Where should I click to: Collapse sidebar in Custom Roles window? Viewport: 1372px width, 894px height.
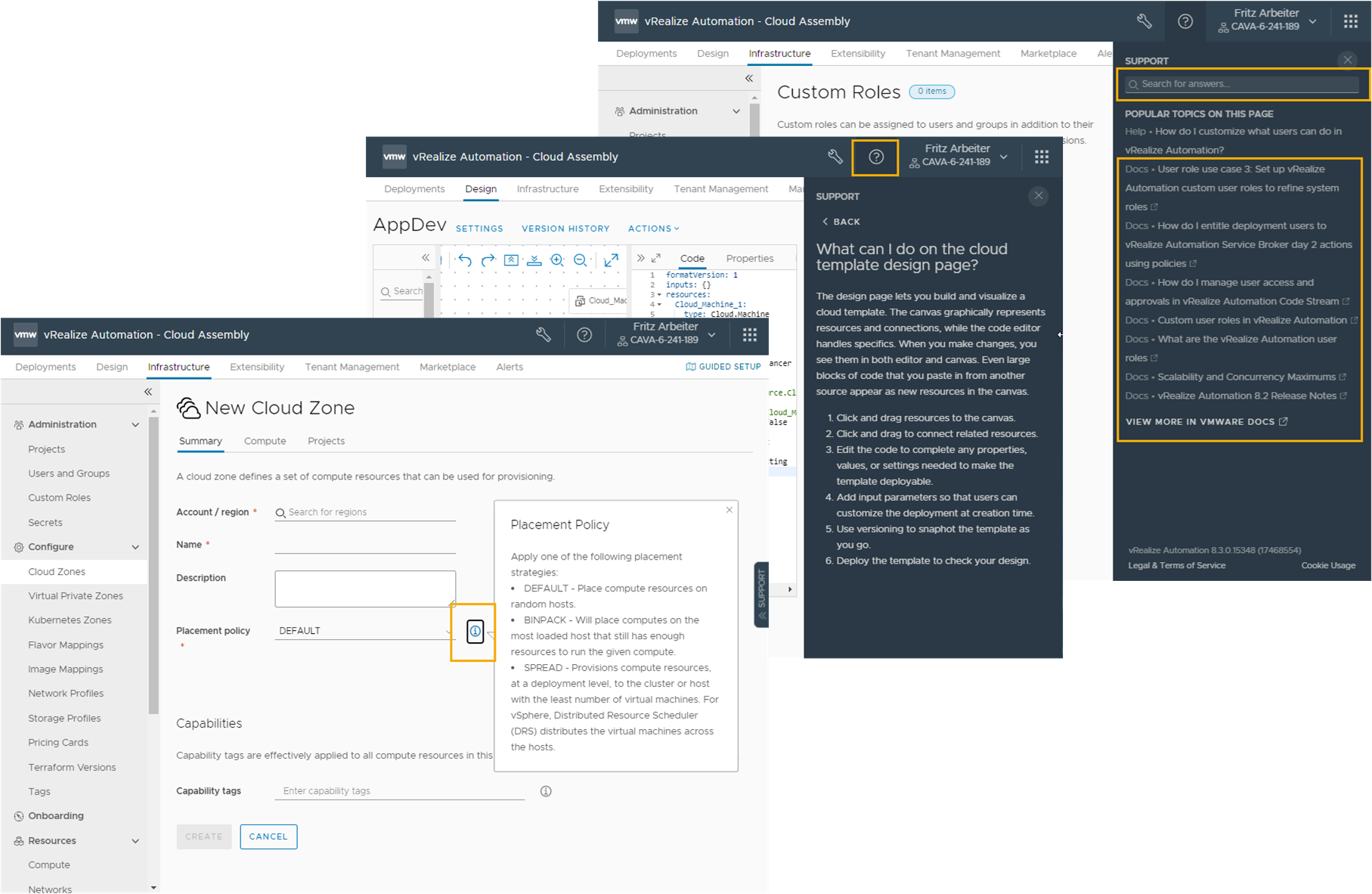[749, 79]
